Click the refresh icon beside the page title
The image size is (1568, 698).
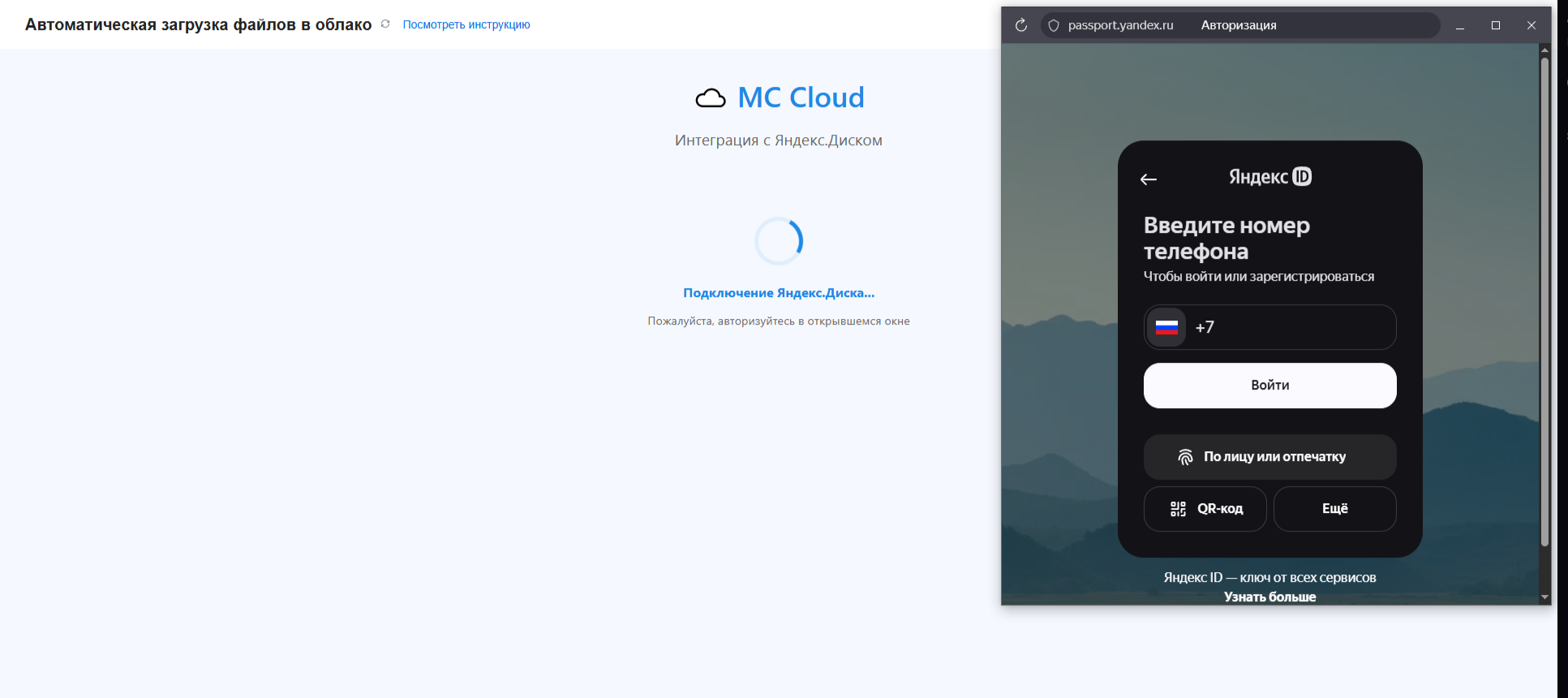tap(385, 24)
